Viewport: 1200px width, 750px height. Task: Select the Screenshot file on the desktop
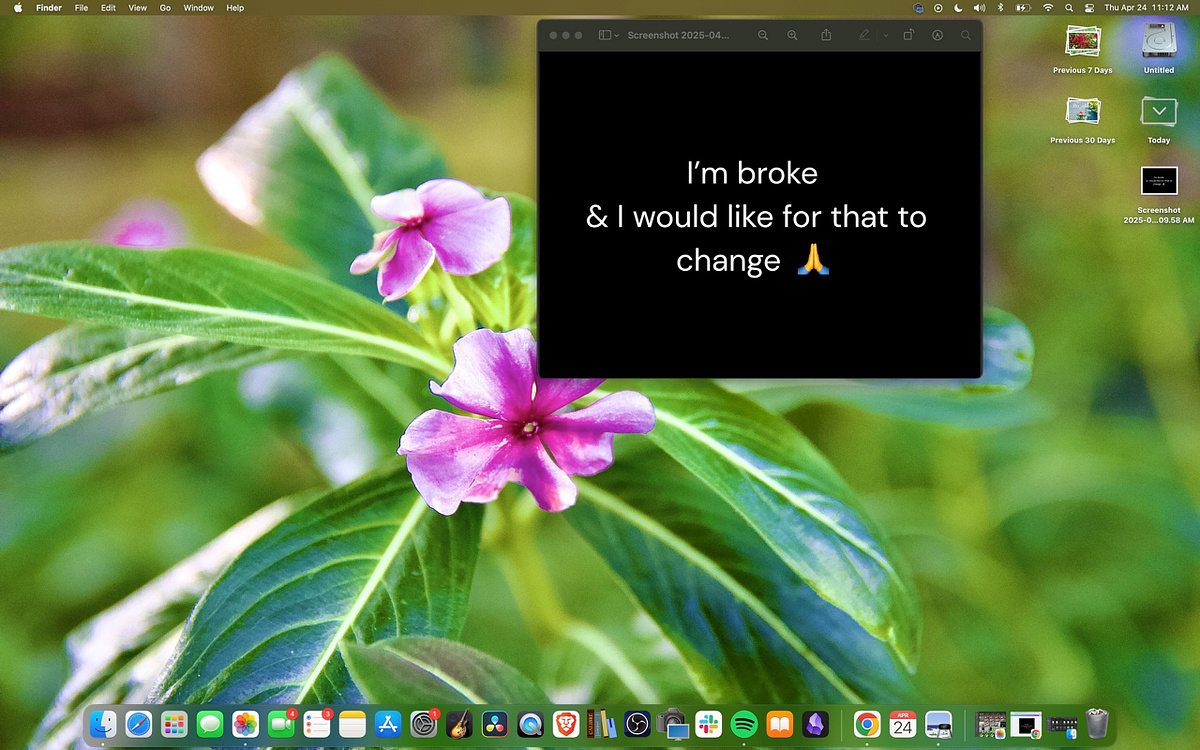1159,181
